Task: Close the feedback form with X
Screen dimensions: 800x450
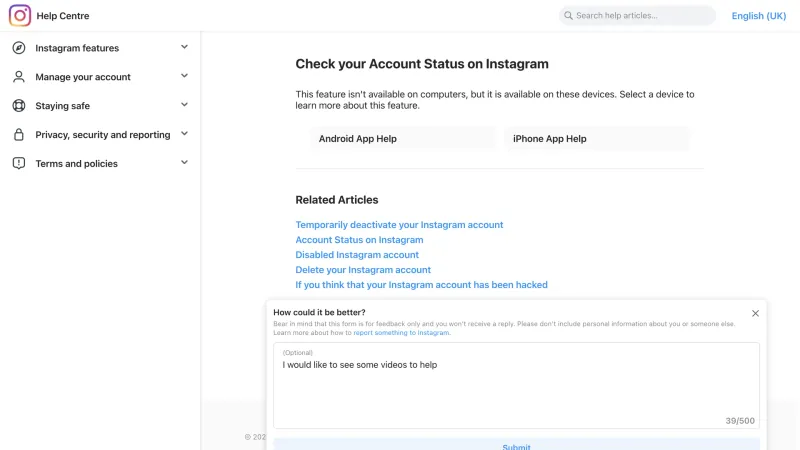Action: coord(755,313)
